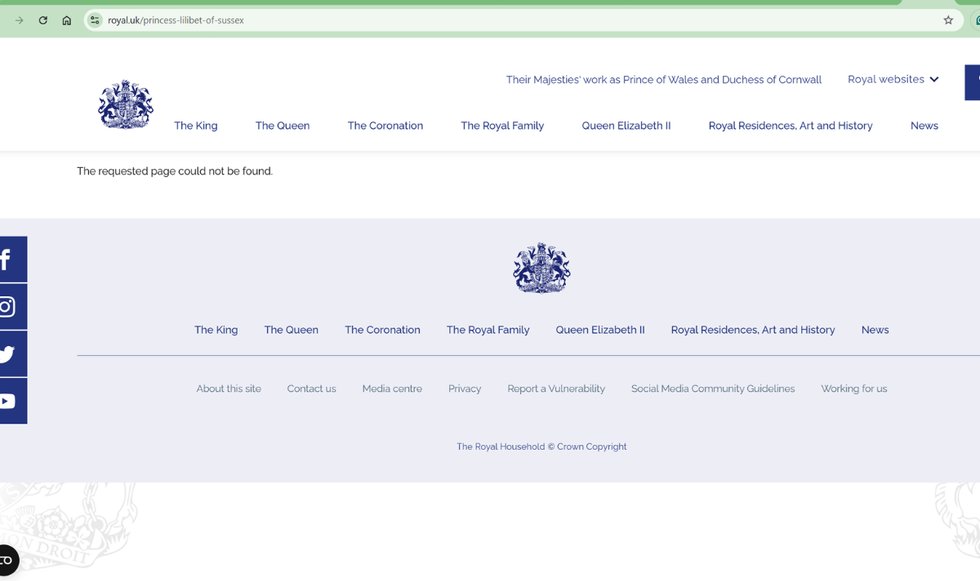Expand the Royal websites dropdown
The width and height of the screenshot is (980, 581).
coord(892,79)
